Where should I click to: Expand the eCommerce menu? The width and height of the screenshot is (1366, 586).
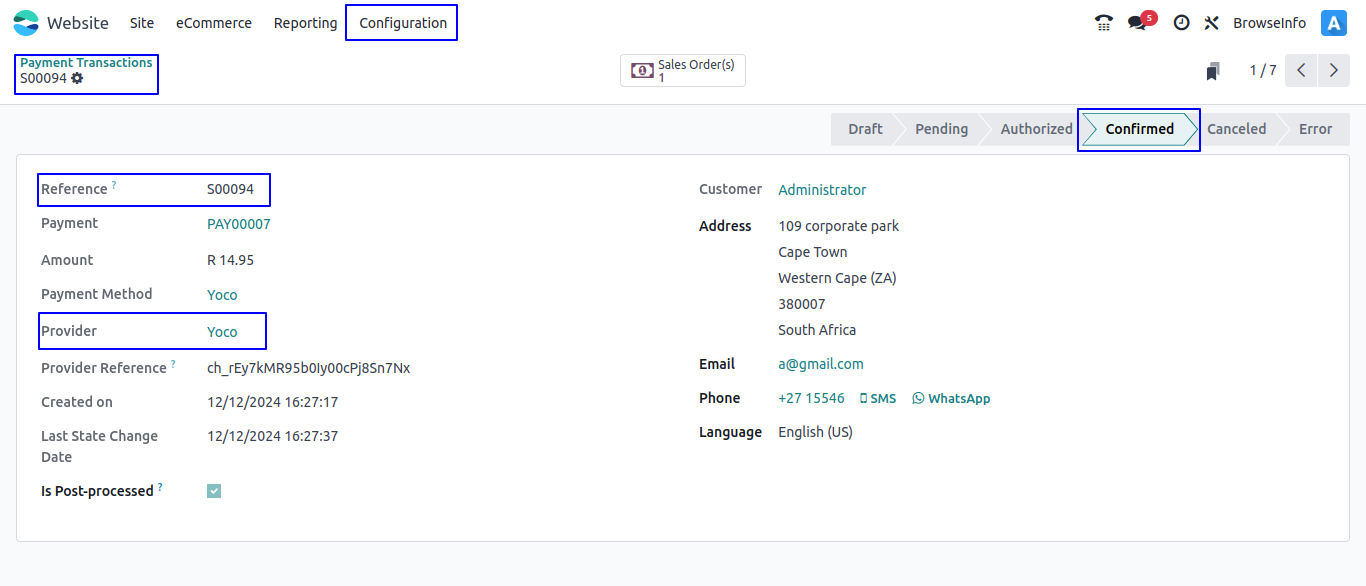click(x=214, y=23)
